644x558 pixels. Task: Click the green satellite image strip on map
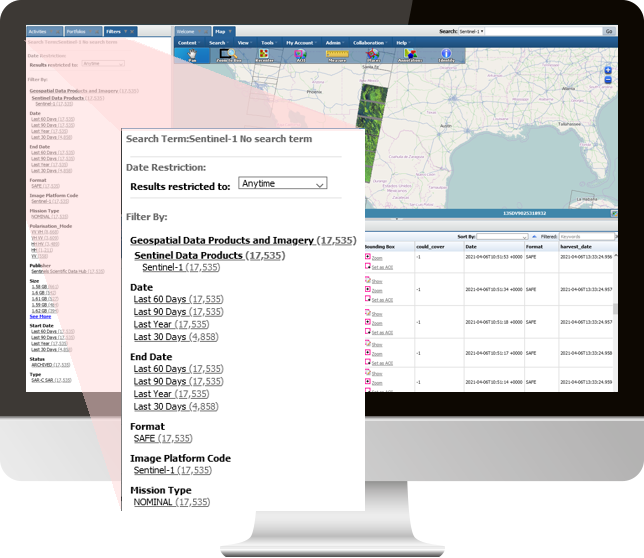[x=373, y=133]
